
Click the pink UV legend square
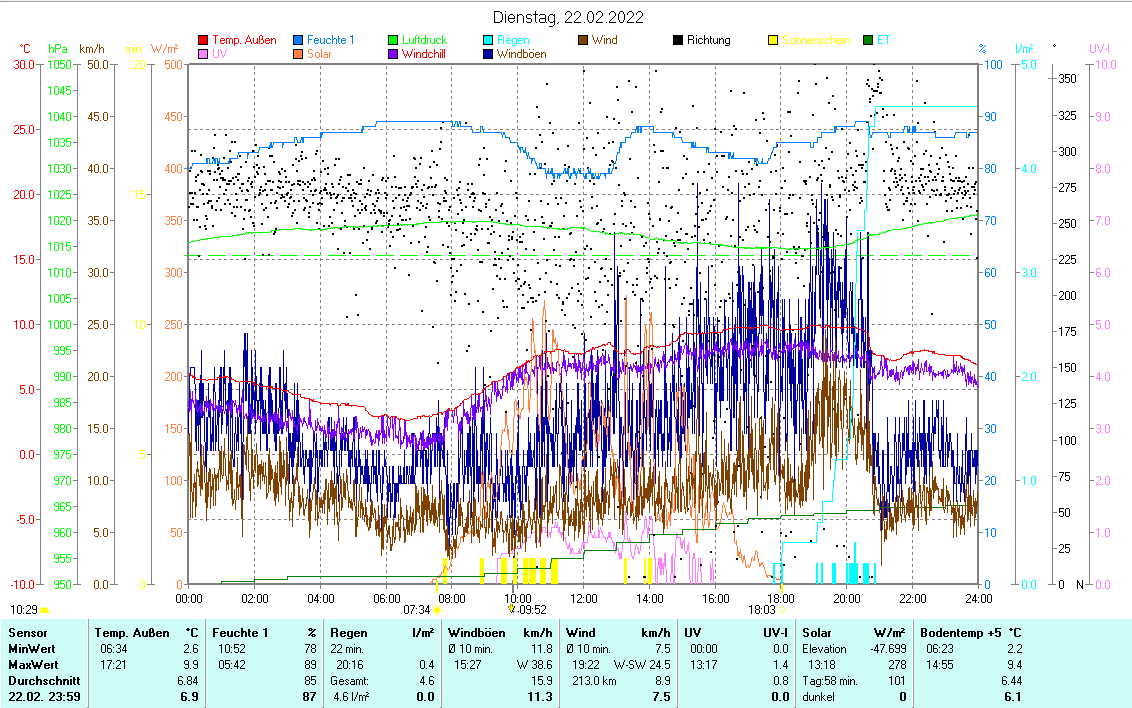pyautogui.click(x=204, y=54)
